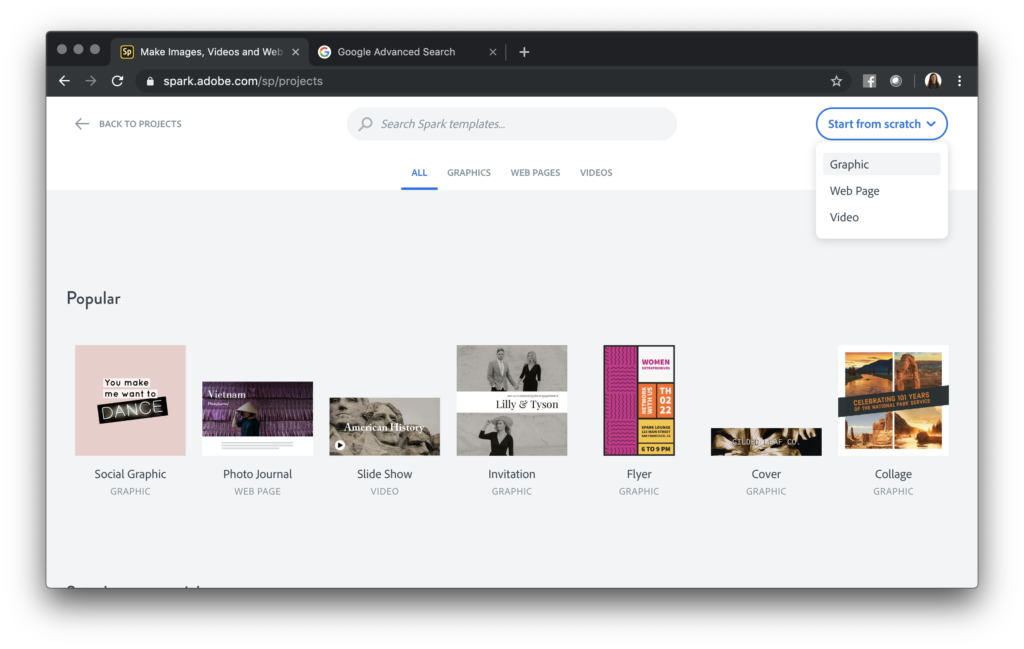This screenshot has height=649, width=1024.
Task: Click the BACK TO PROJECTS link
Action: [x=140, y=123]
